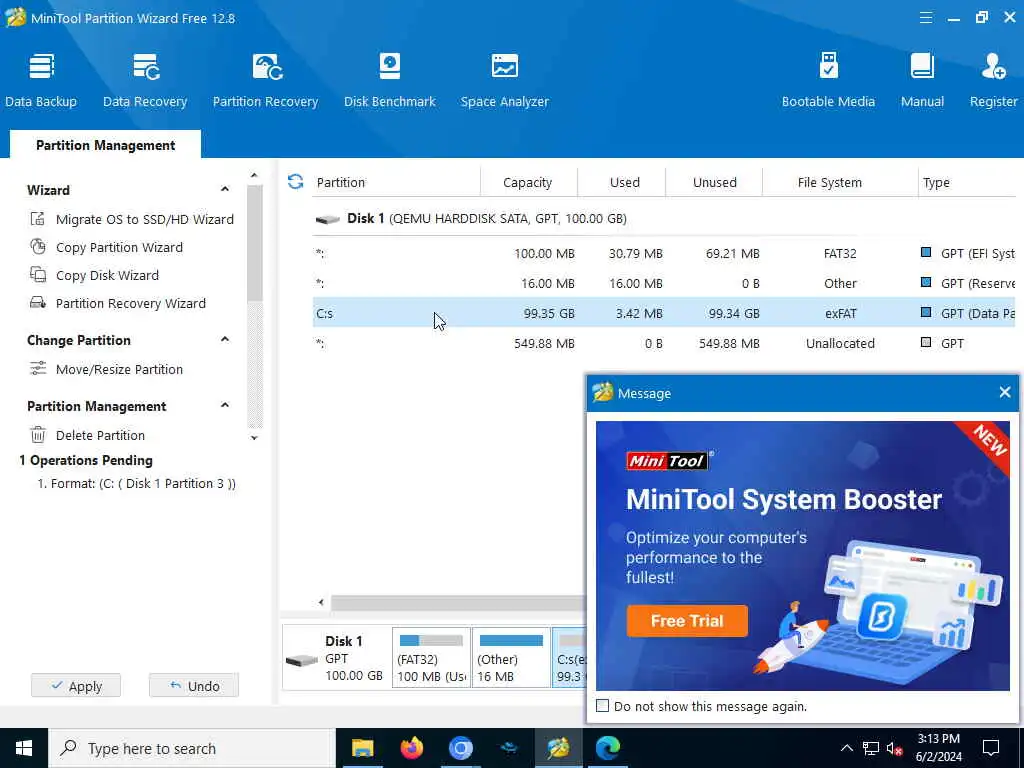Select the C:s exFAT partition row

[x=665, y=313]
